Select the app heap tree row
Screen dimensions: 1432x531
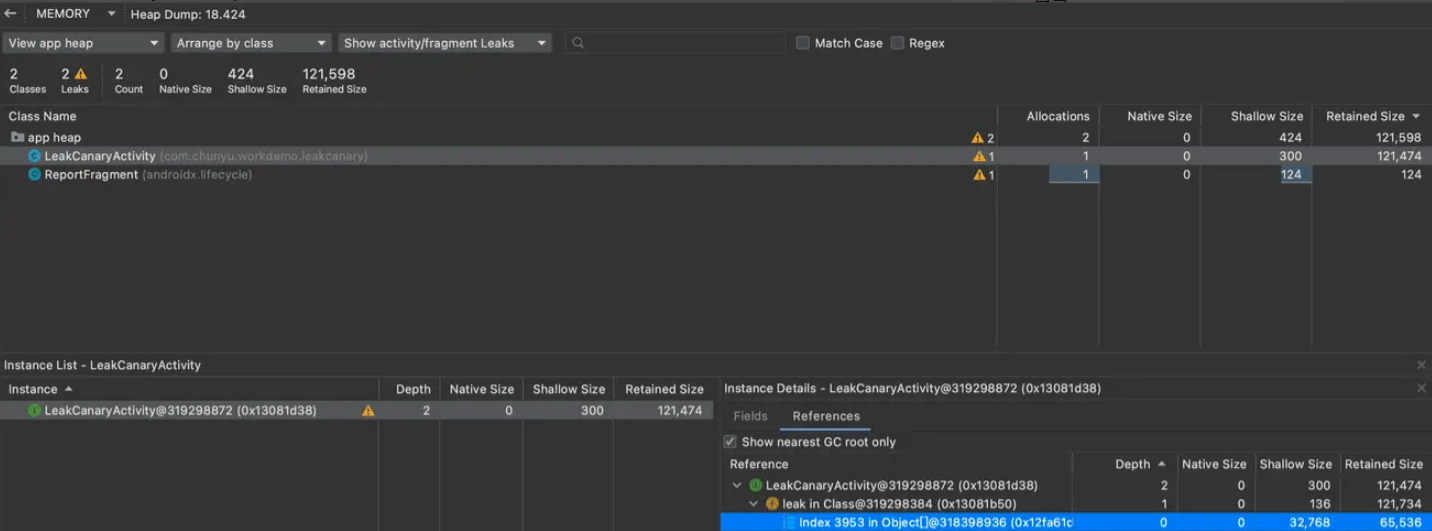coord(716,137)
